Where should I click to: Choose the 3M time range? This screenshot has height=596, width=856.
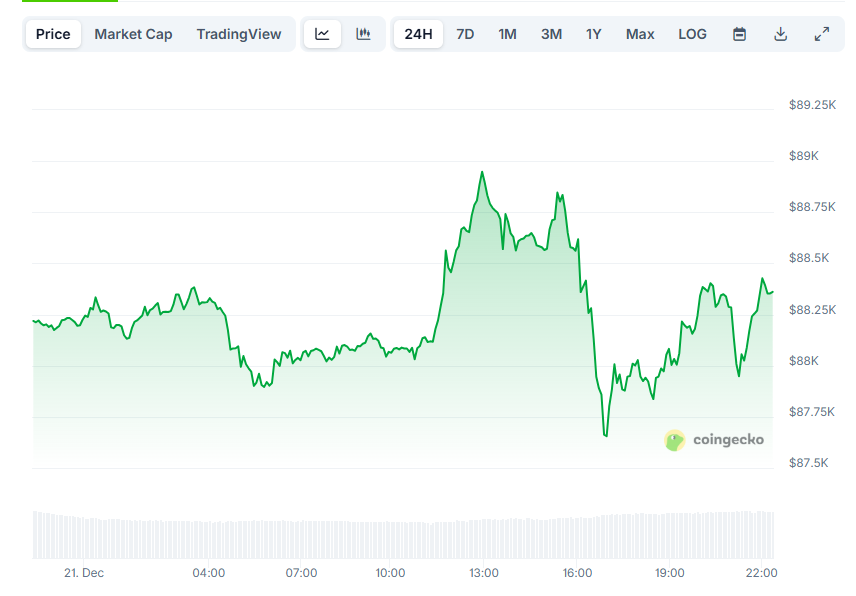pos(551,34)
